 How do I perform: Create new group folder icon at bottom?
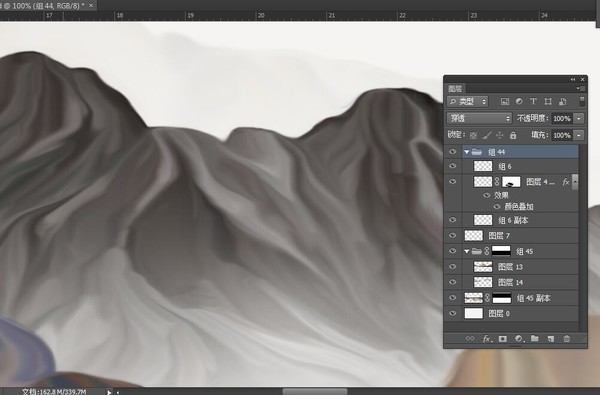[x=535, y=339]
